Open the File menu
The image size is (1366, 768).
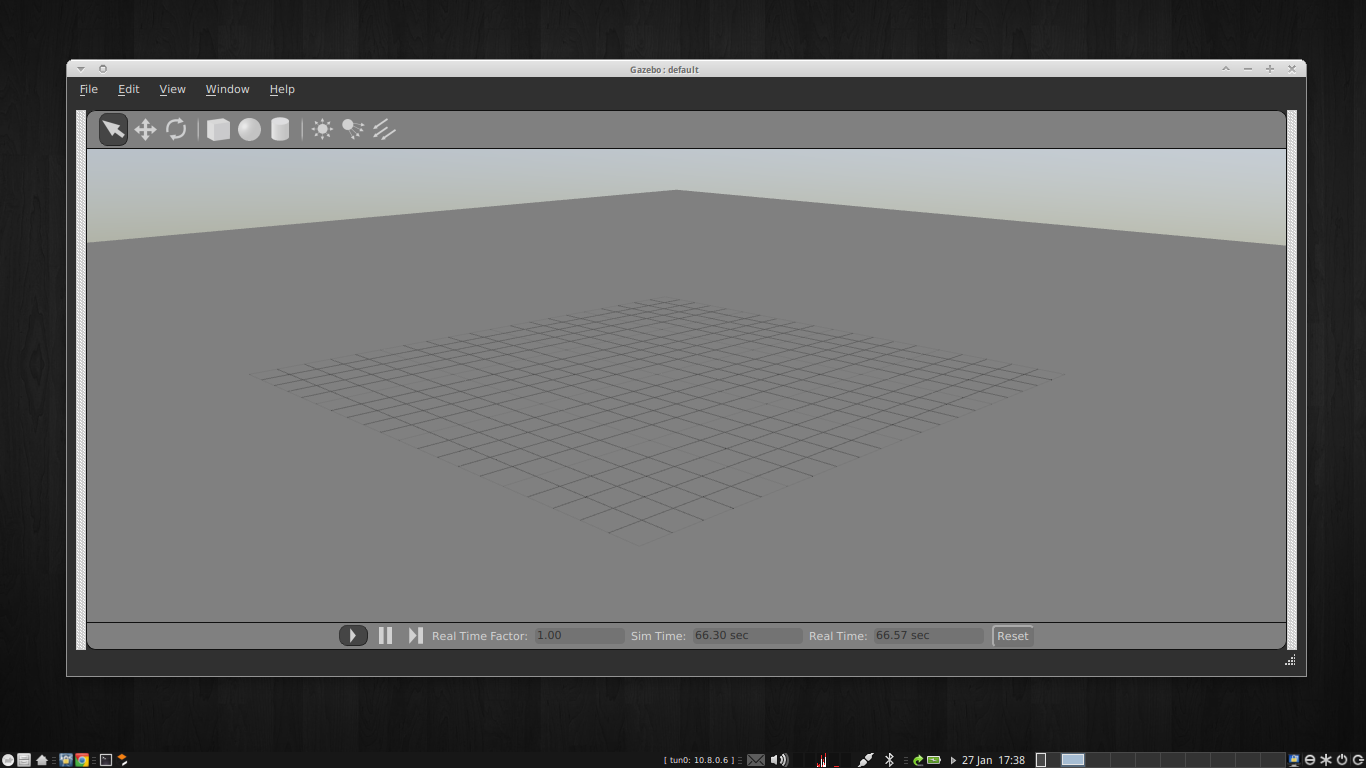click(88, 89)
